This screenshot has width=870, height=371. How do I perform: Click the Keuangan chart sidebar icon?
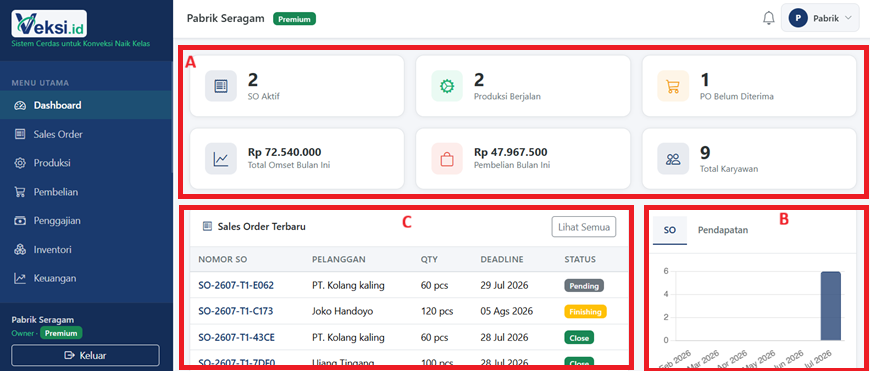20,278
